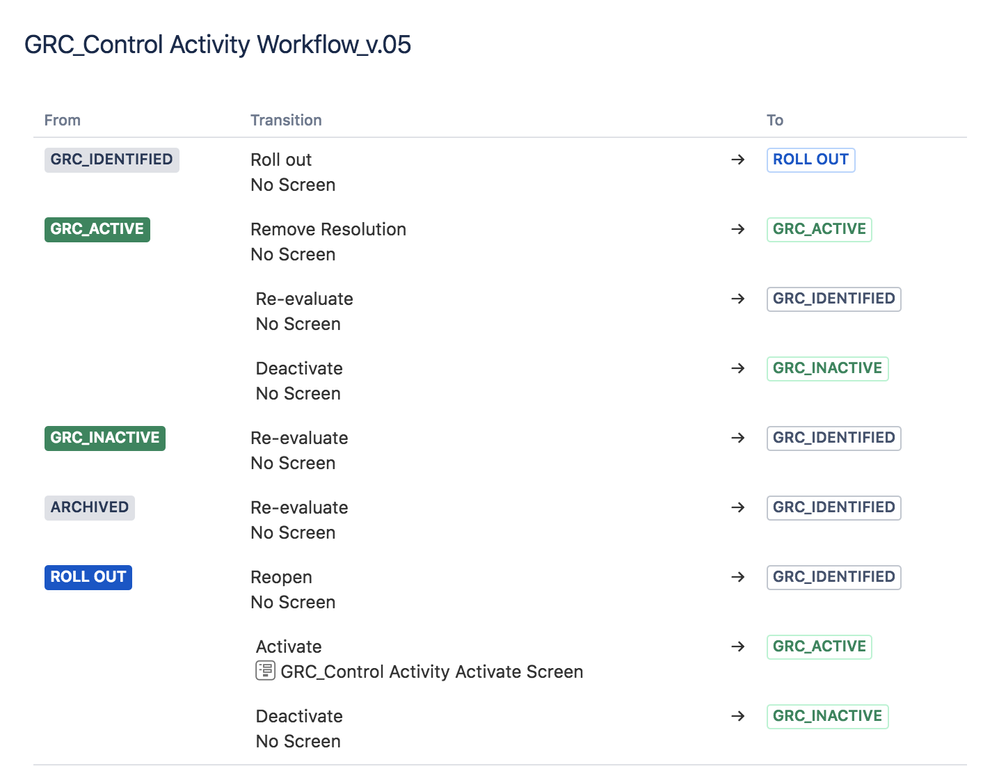
Task: Click the arrow in the Activate row
Action: 738,646
